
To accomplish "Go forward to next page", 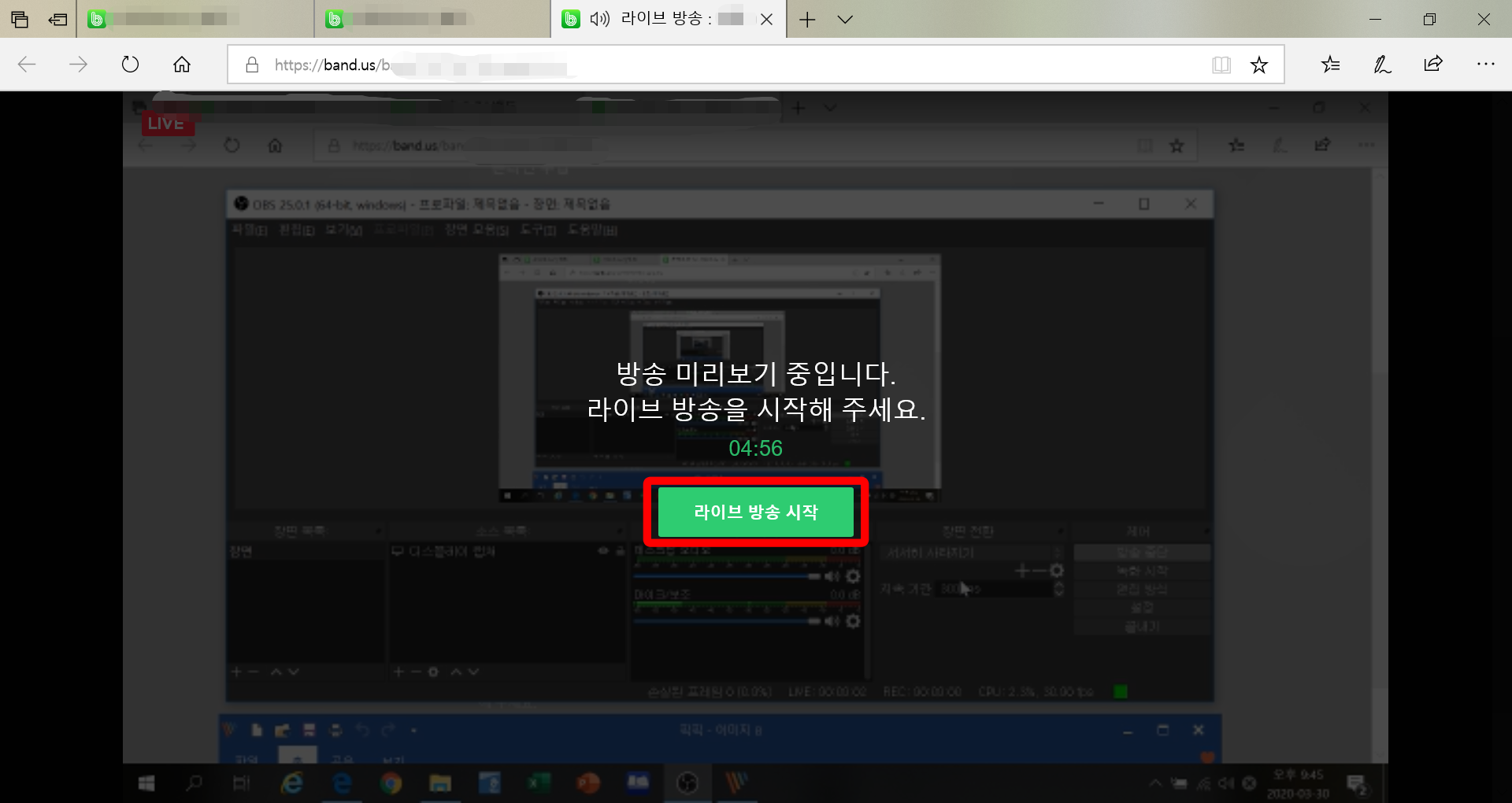I will click(78, 65).
